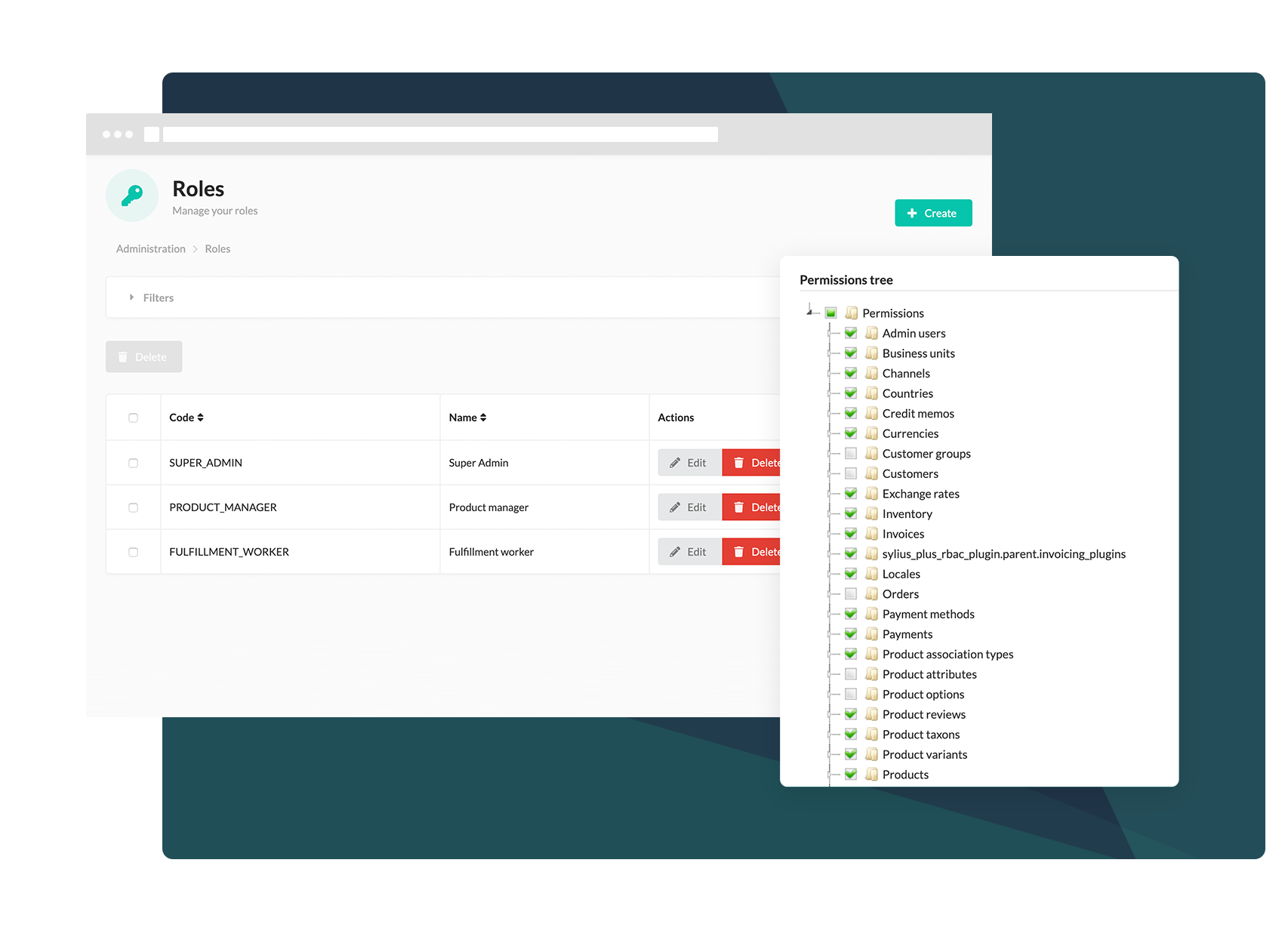
Task: Tick the select-all checkbox in table header
Action: pyautogui.click(x=134, y=418)
